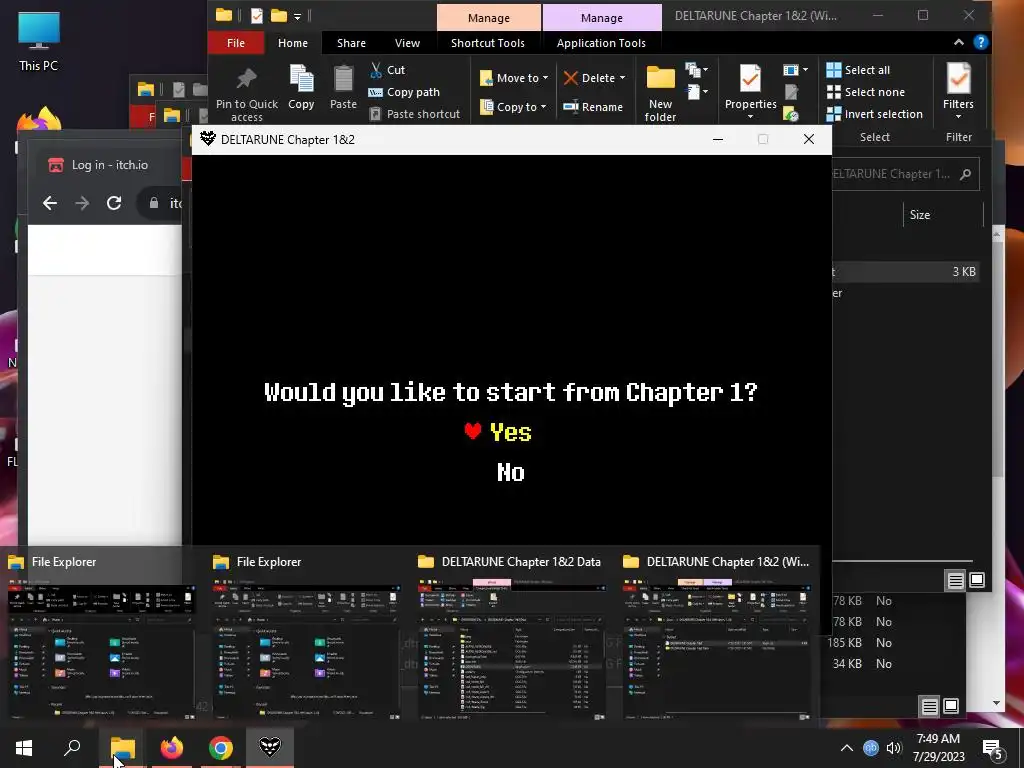Open the File tab
Screen dimensions: 1024x768
click(x=236, y=43)
